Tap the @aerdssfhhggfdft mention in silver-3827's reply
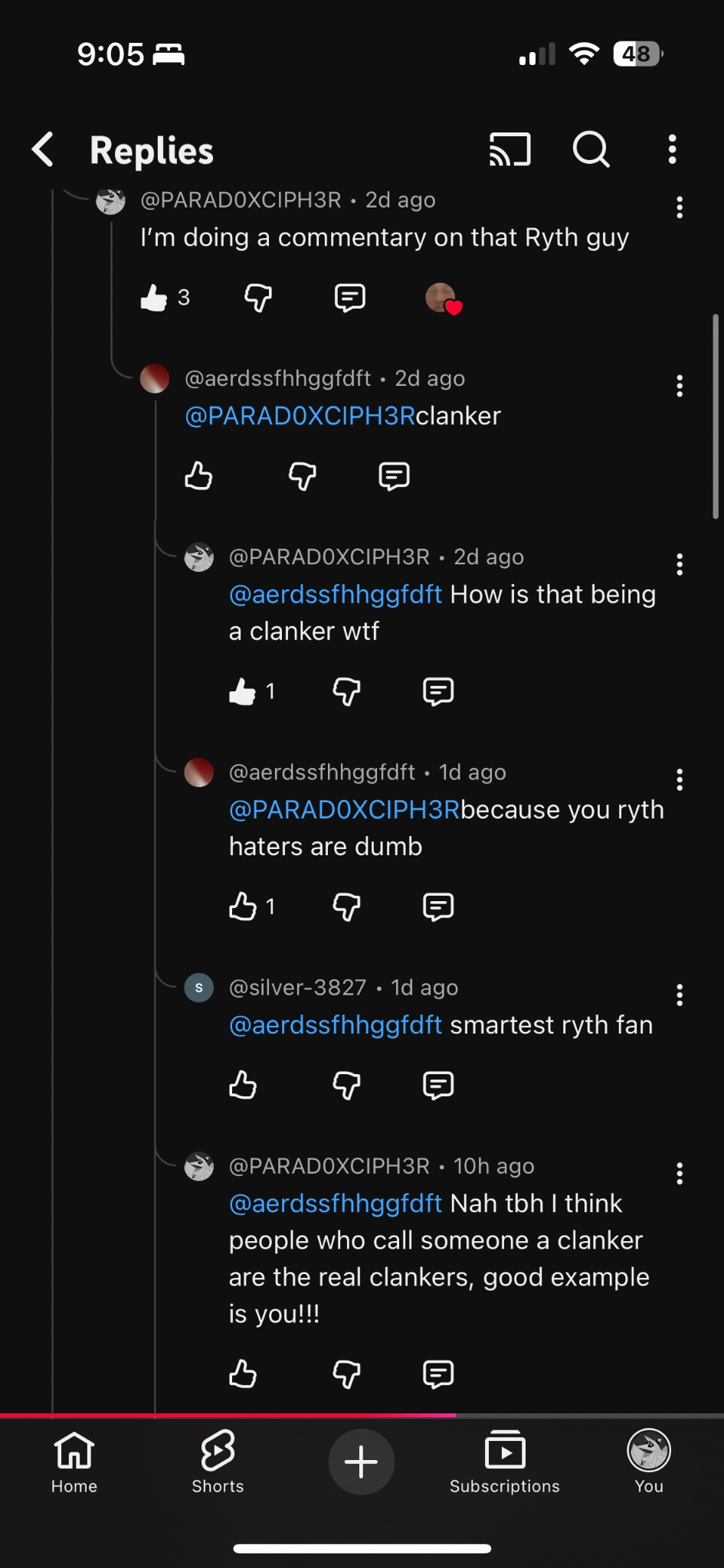 click(335, 1025)
